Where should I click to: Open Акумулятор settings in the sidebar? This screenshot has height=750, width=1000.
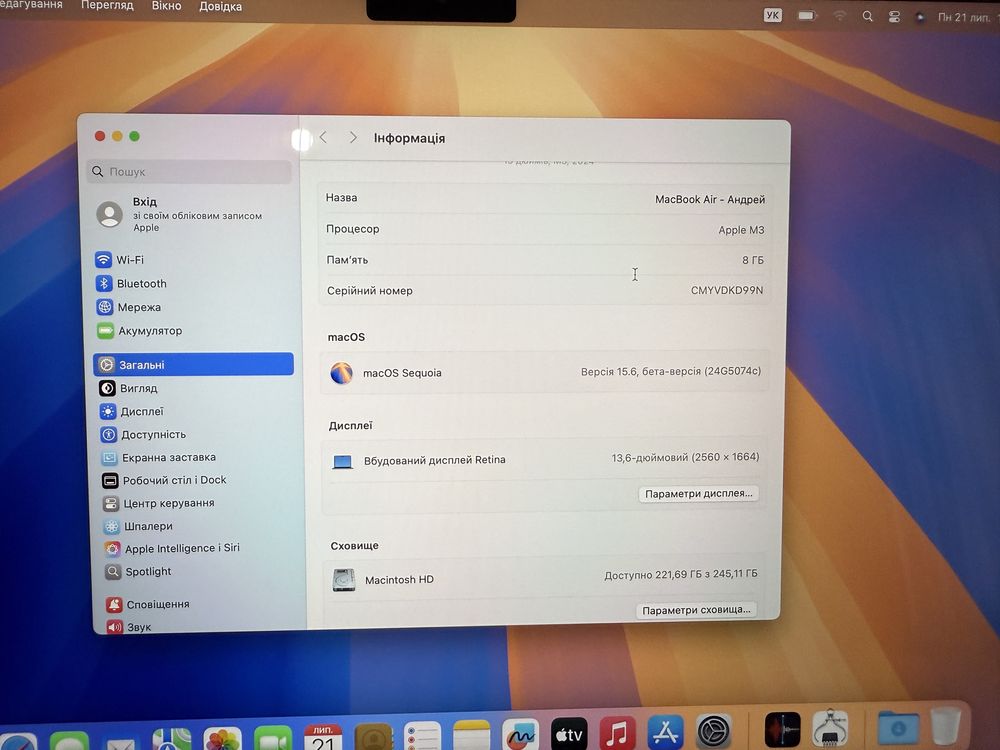coord(140,330)
